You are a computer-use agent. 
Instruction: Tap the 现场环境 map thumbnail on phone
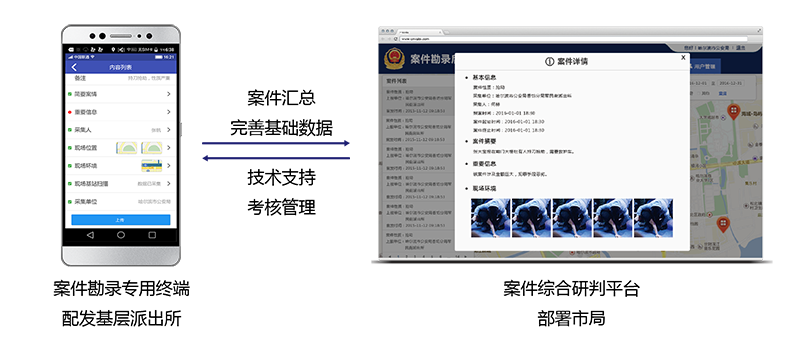click(152, 166)
